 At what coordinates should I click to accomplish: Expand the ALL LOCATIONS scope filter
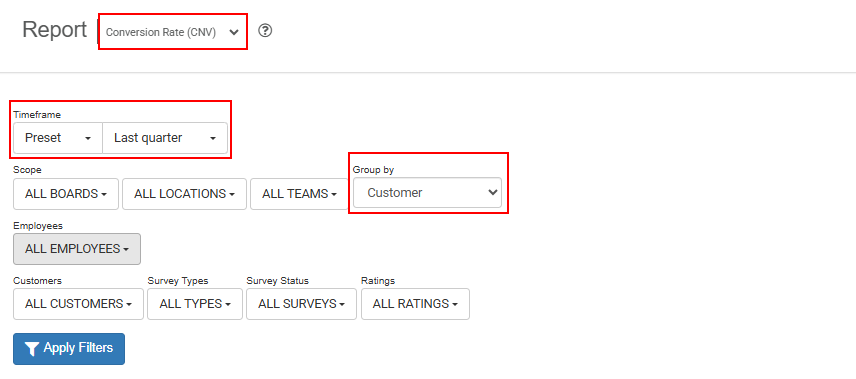coord(185,194)
